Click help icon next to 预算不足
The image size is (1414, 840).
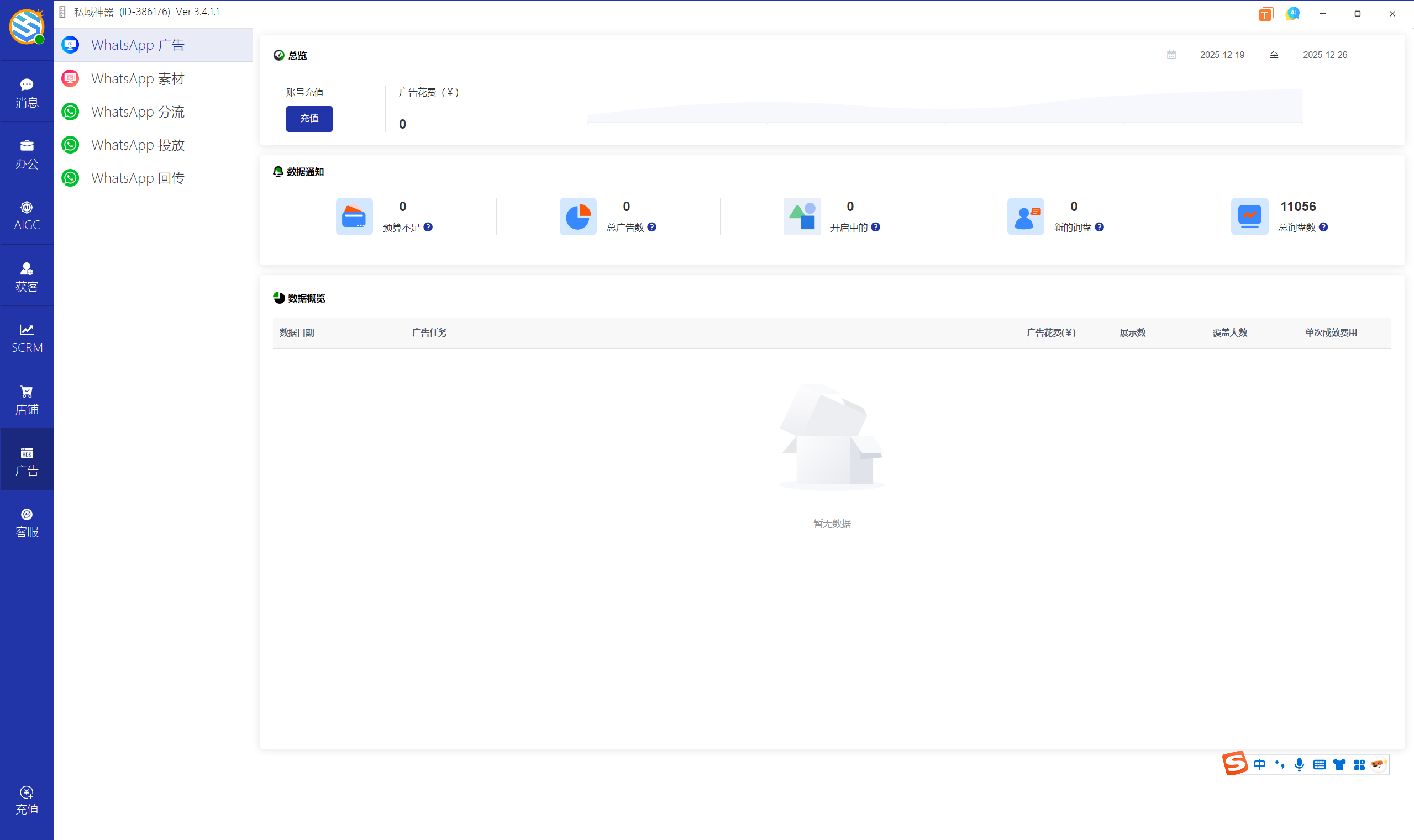pos(428,227)
